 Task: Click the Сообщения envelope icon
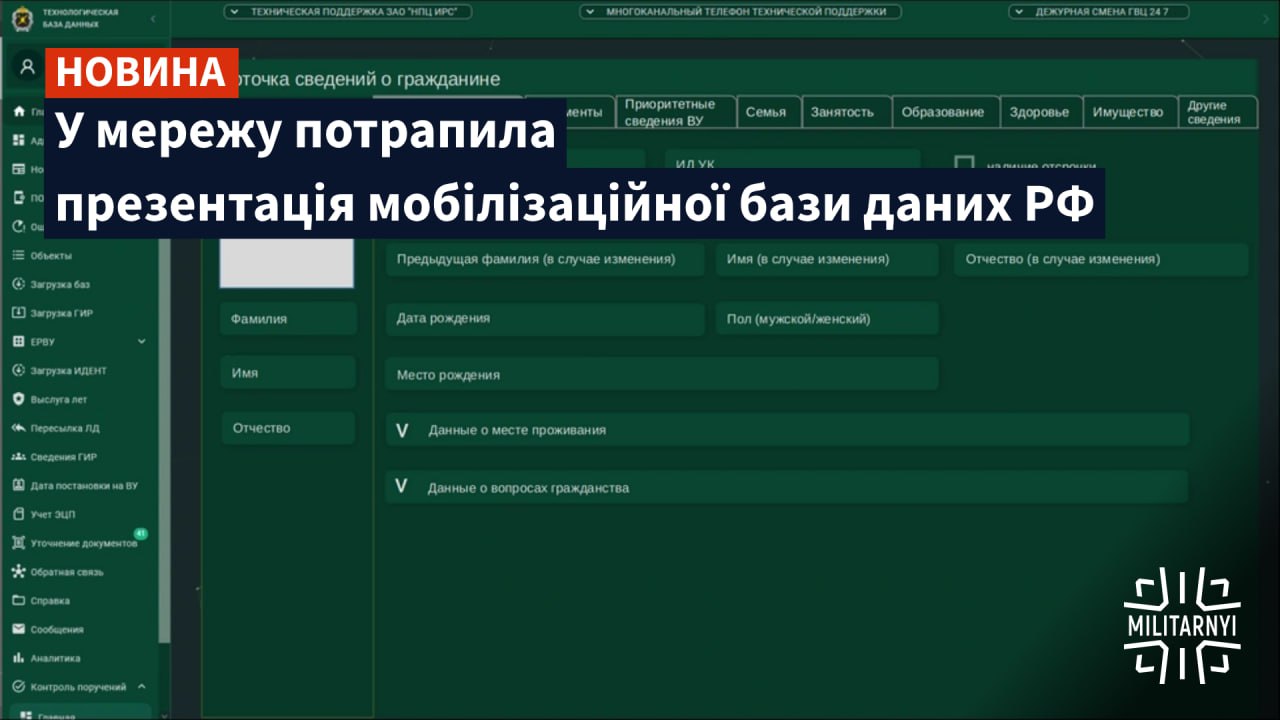coord(18,630)
